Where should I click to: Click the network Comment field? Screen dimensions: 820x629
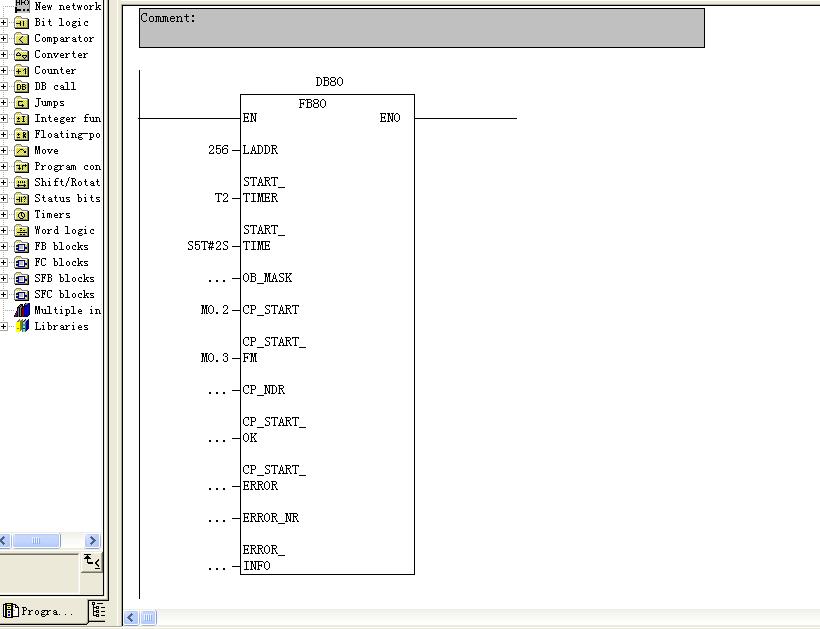(422, 28)
